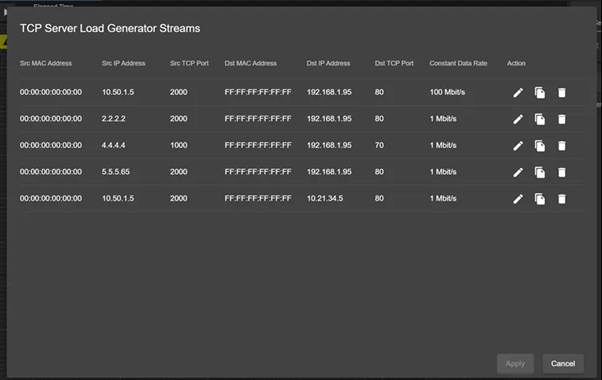
Task: Edit the 100 Mbit/s stream row
Action: point(518,93)
